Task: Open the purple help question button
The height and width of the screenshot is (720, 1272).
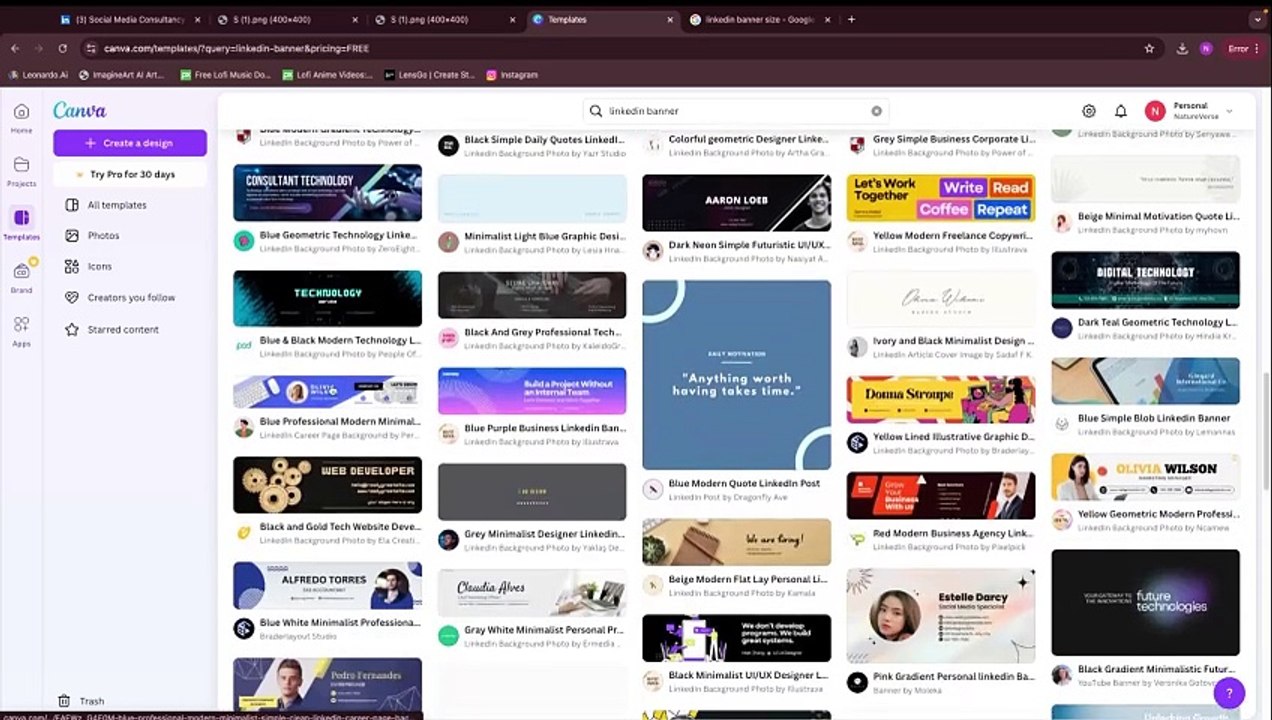Action: coord(1229,692)
